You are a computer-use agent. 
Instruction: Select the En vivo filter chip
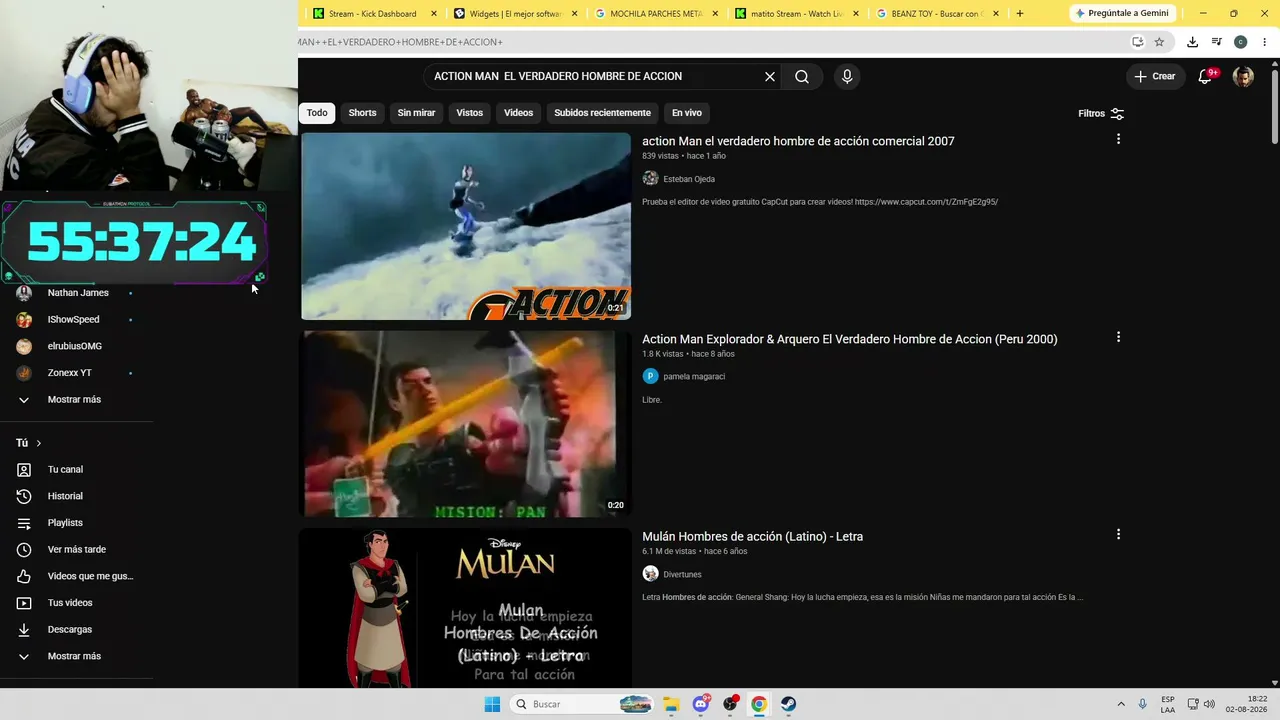pyautogui.click(x=686, y=113)
